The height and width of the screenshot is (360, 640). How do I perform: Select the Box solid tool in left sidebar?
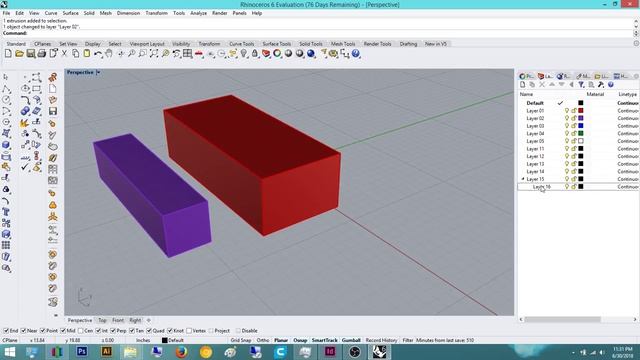6,144
